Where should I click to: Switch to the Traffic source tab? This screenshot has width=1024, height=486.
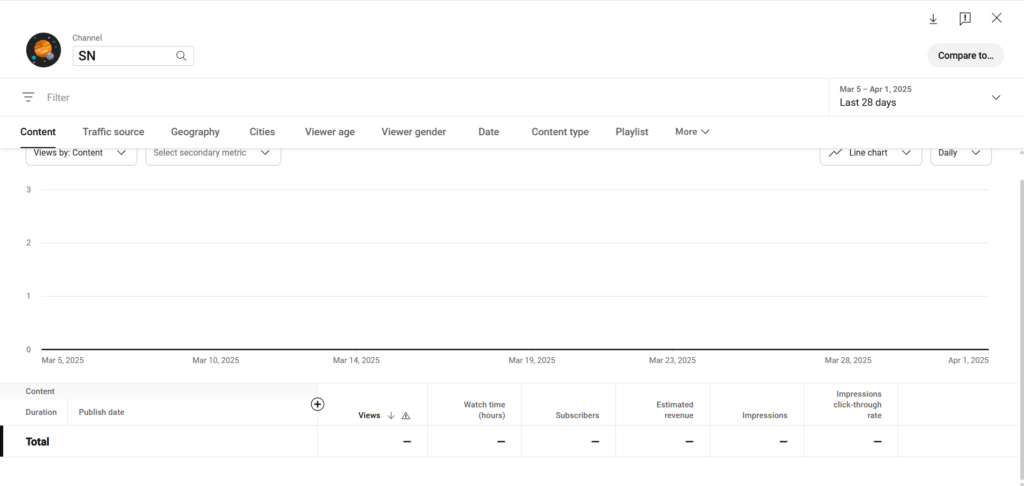[113, 132]
